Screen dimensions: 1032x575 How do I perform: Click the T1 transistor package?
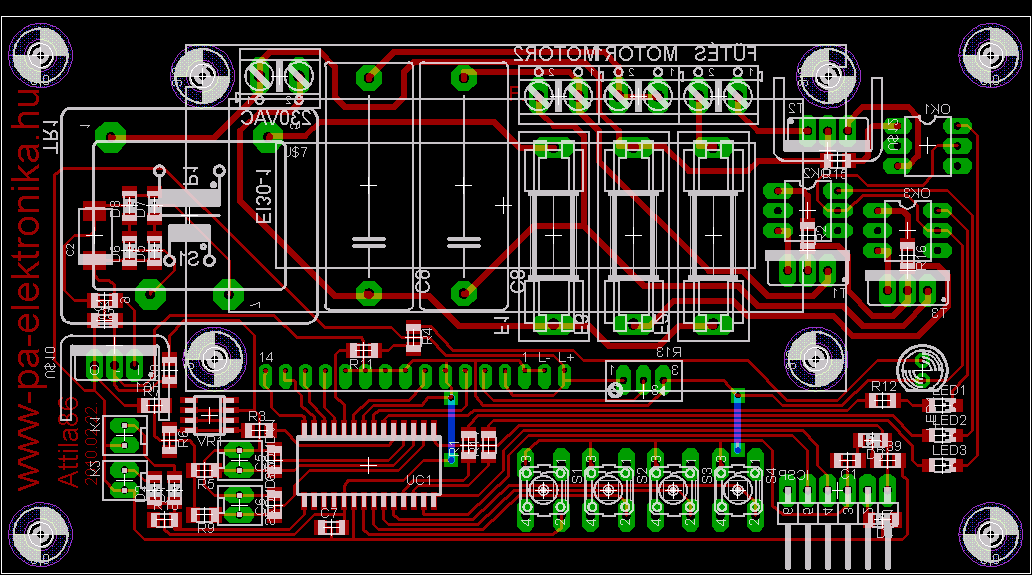pyautogui.click(x=808, y=266)
